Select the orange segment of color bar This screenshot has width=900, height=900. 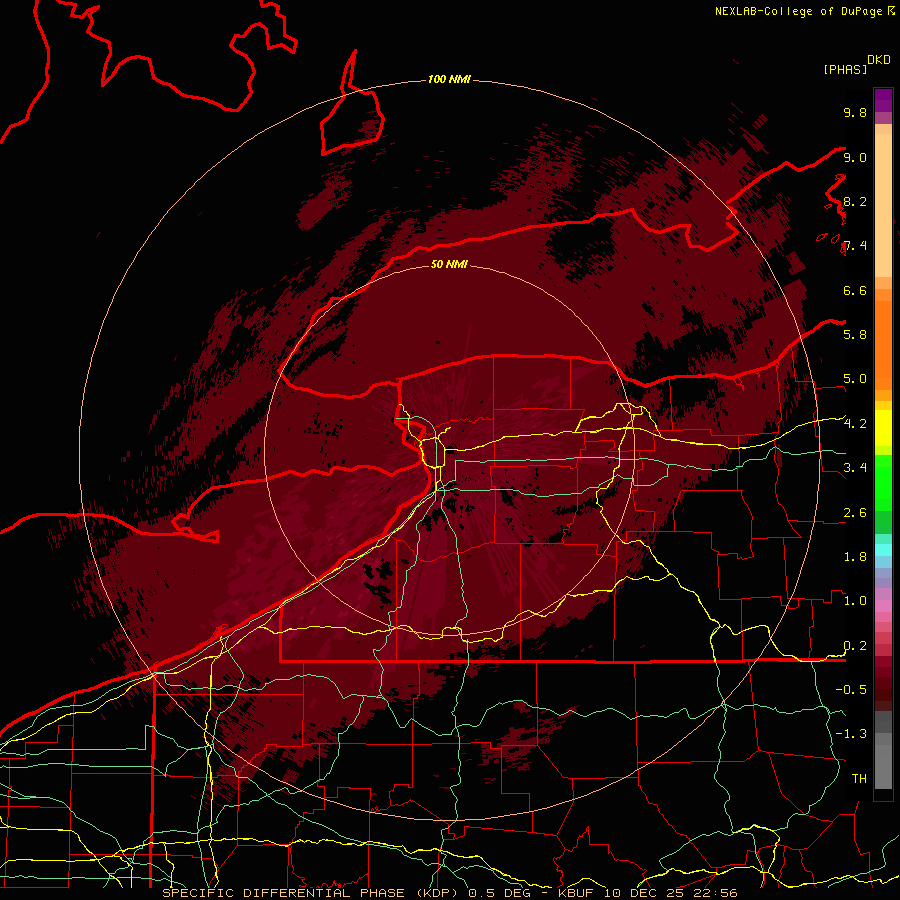pos(883,344)
